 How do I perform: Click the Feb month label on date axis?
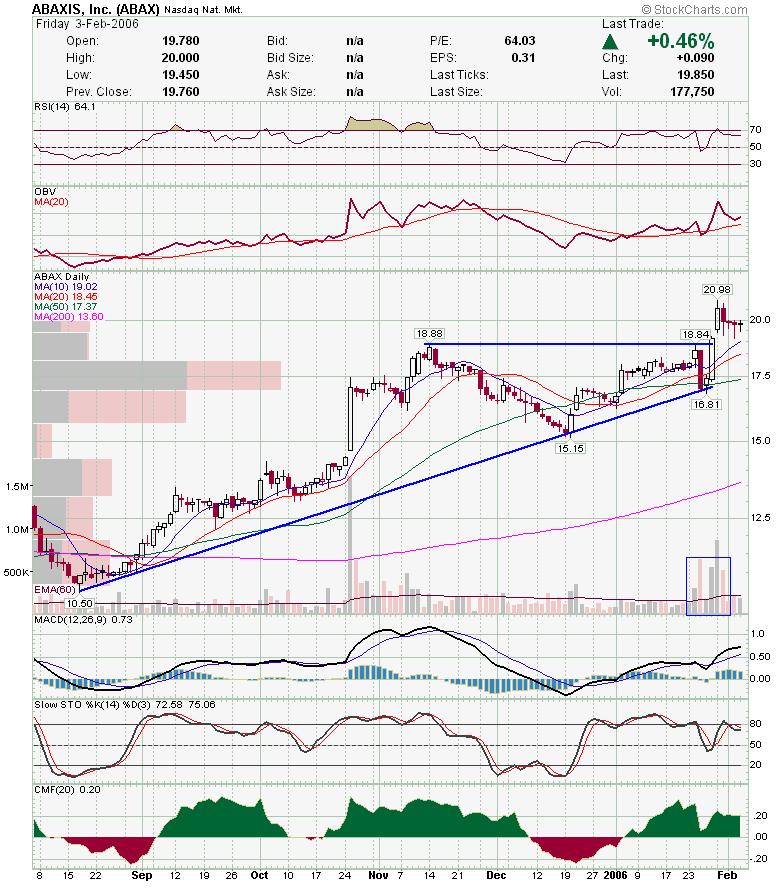pos(727,875)
